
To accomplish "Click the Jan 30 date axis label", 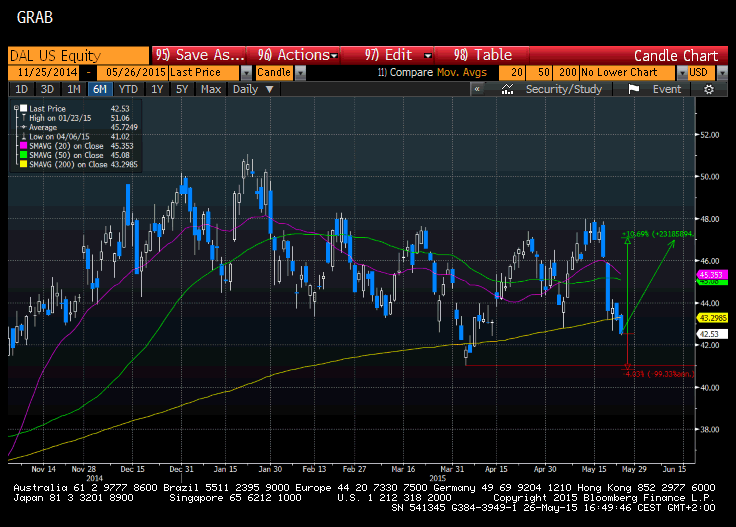I will [x=270, y=469].
